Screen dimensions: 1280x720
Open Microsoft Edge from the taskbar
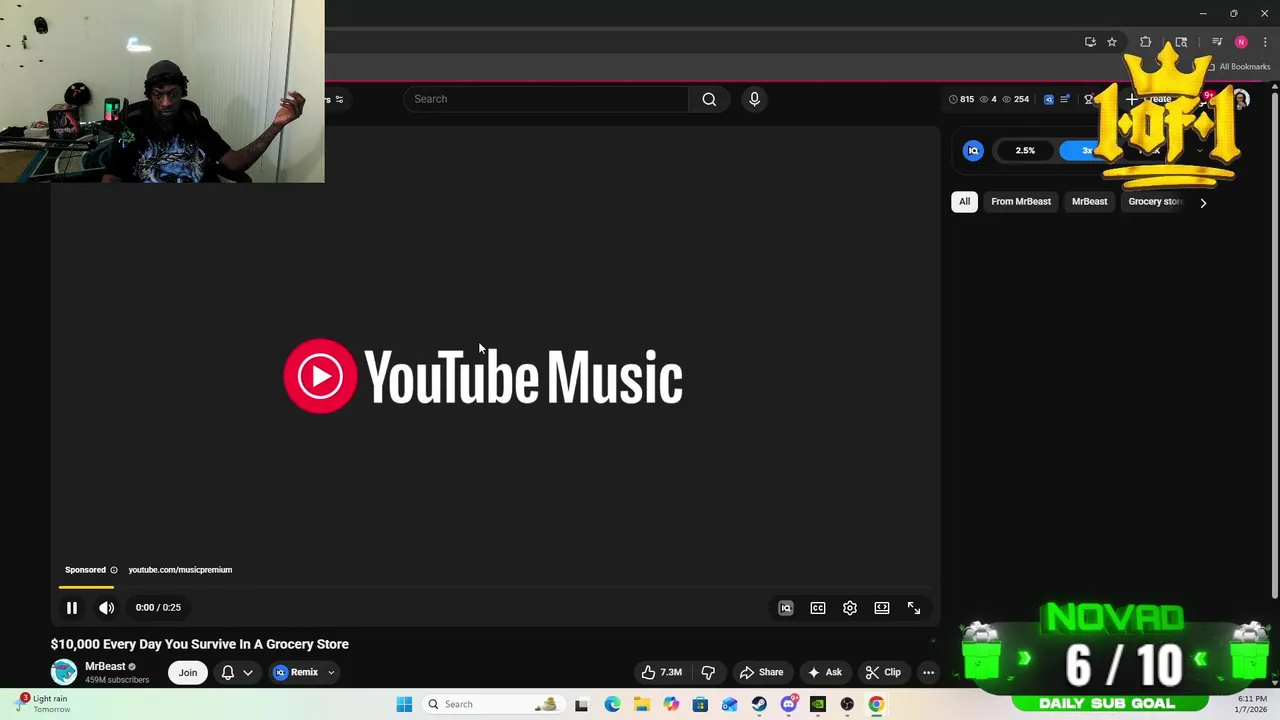612,704
